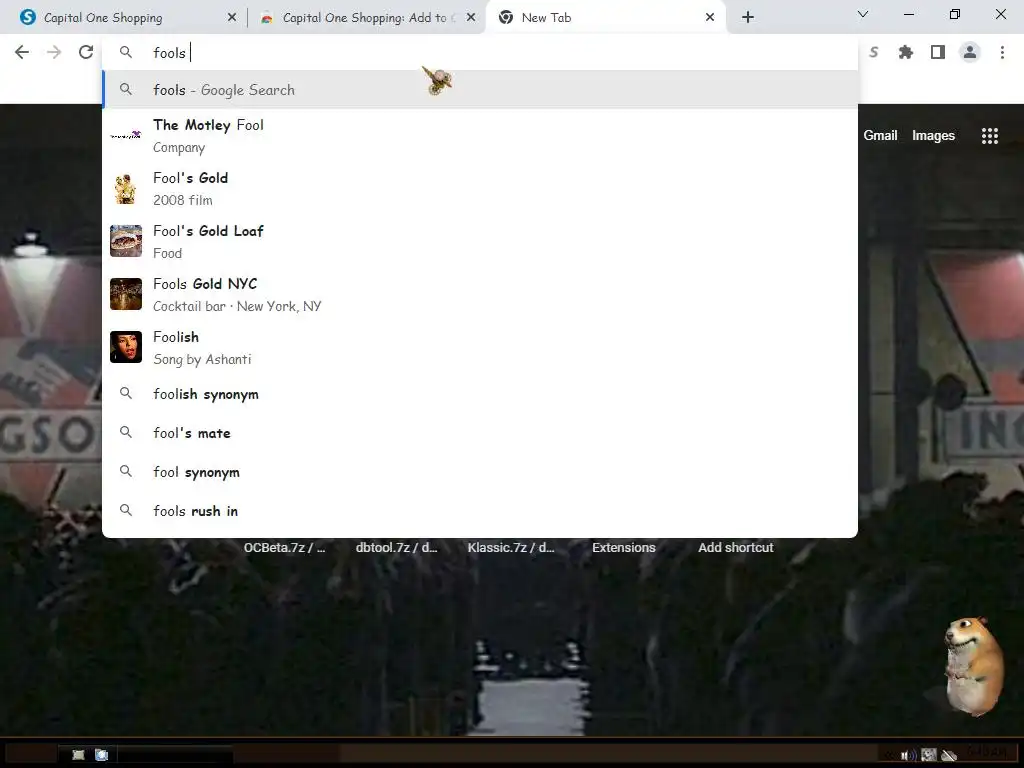This screenshot has width=1024, height=768.
Task: Open the tab search chevron
Action: (863, 14)
